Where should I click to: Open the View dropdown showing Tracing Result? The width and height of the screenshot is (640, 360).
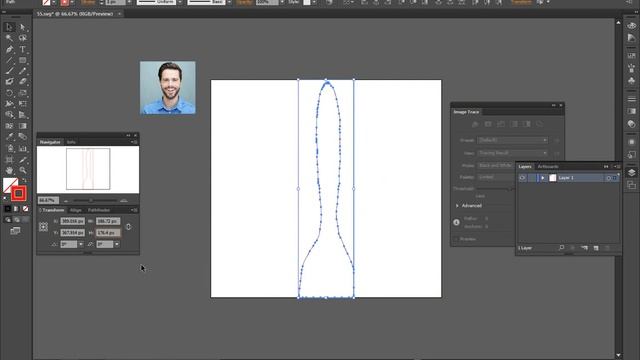pos(512,153)
